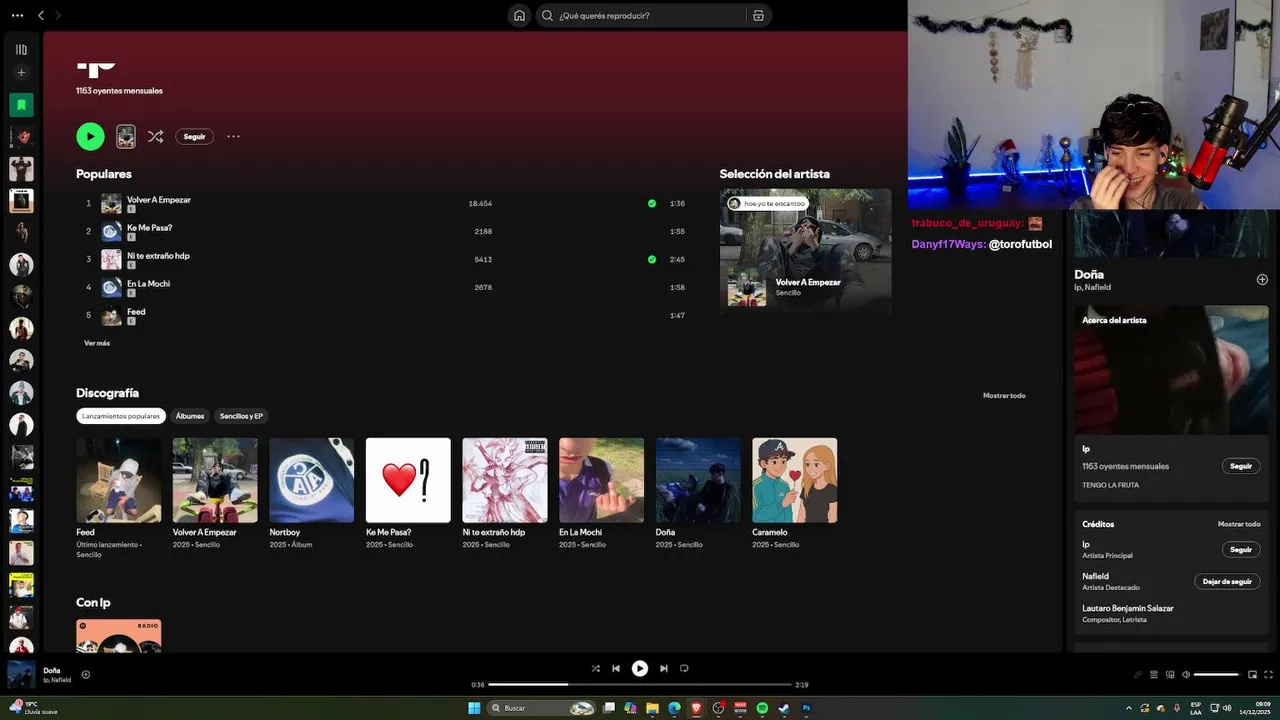
Task: Open the Windows Start menu
Action: click(x=474, y=708)
